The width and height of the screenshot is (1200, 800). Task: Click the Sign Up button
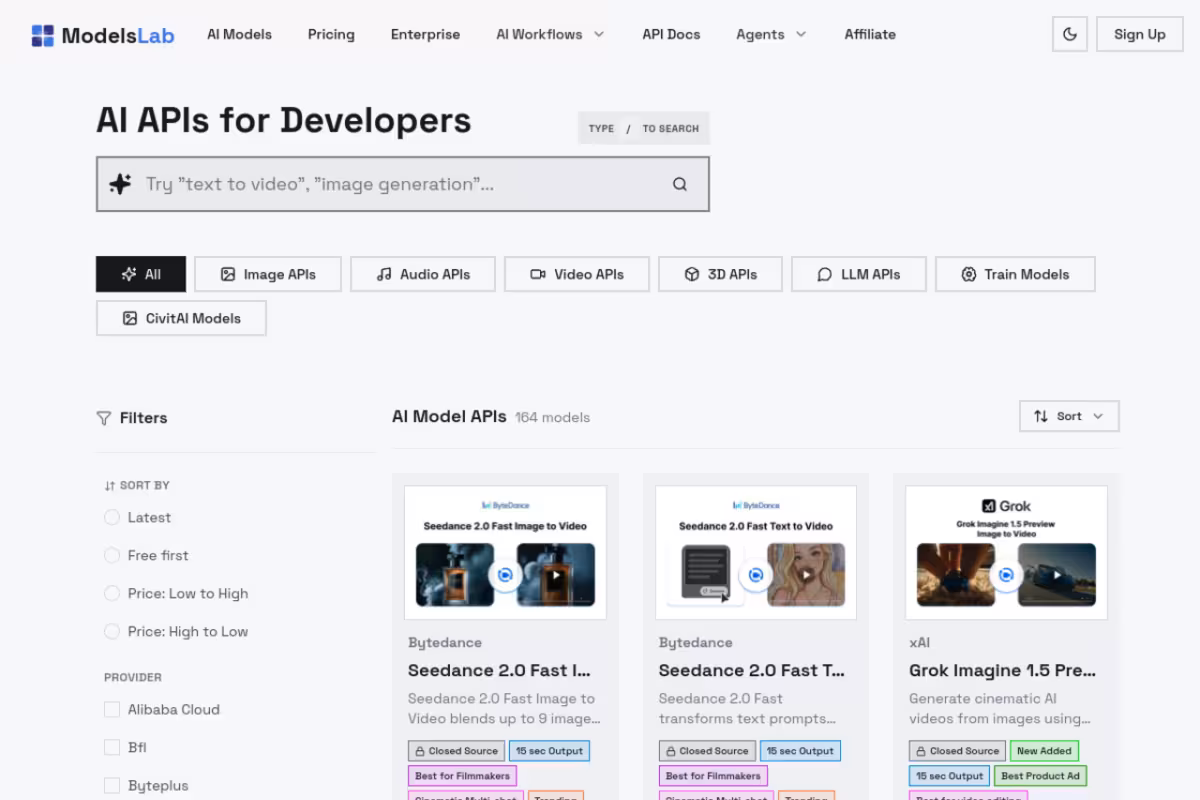(x=1140, y=34)
